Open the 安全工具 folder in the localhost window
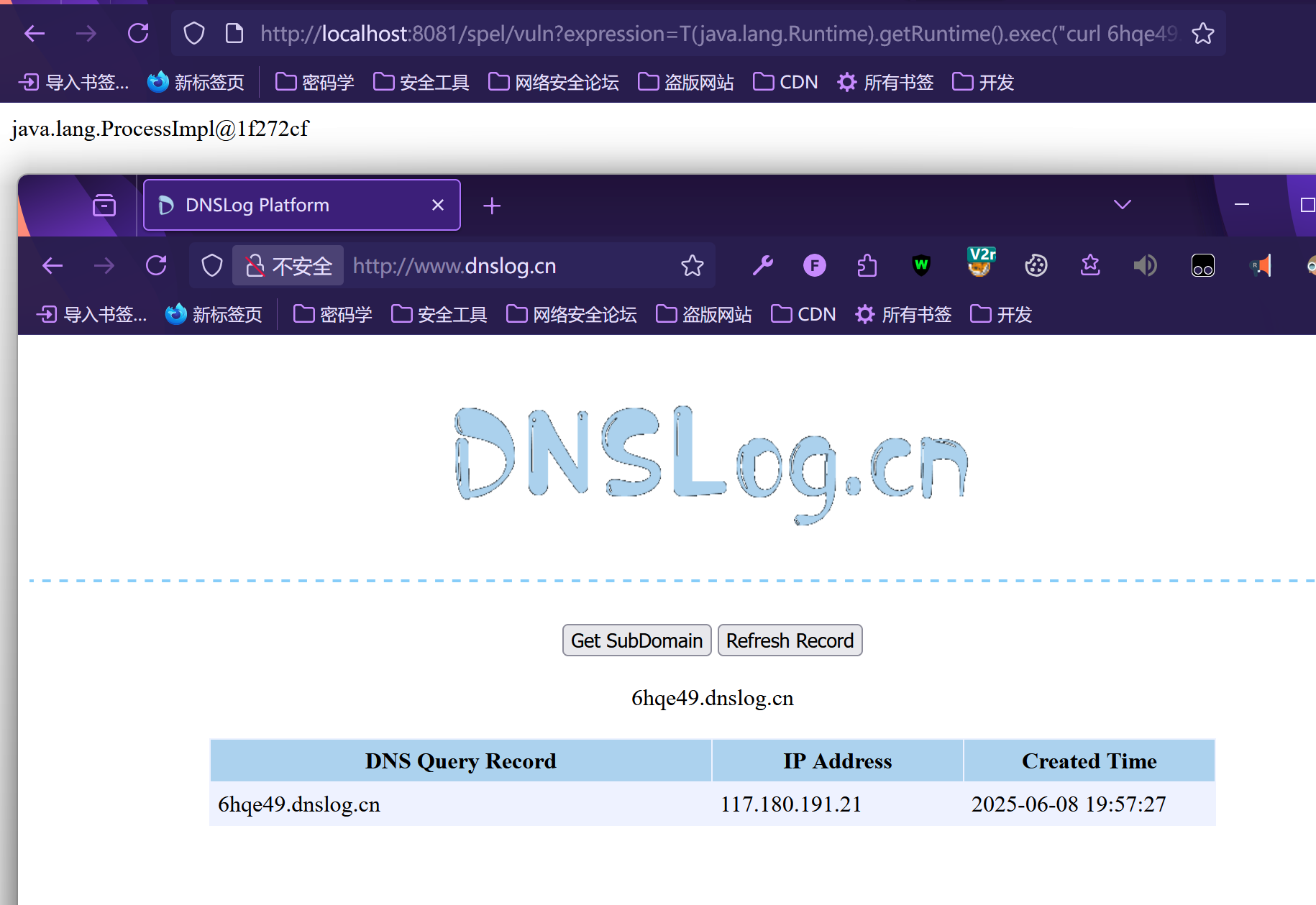Screen dimensions: 1316x905 point(421,82)
